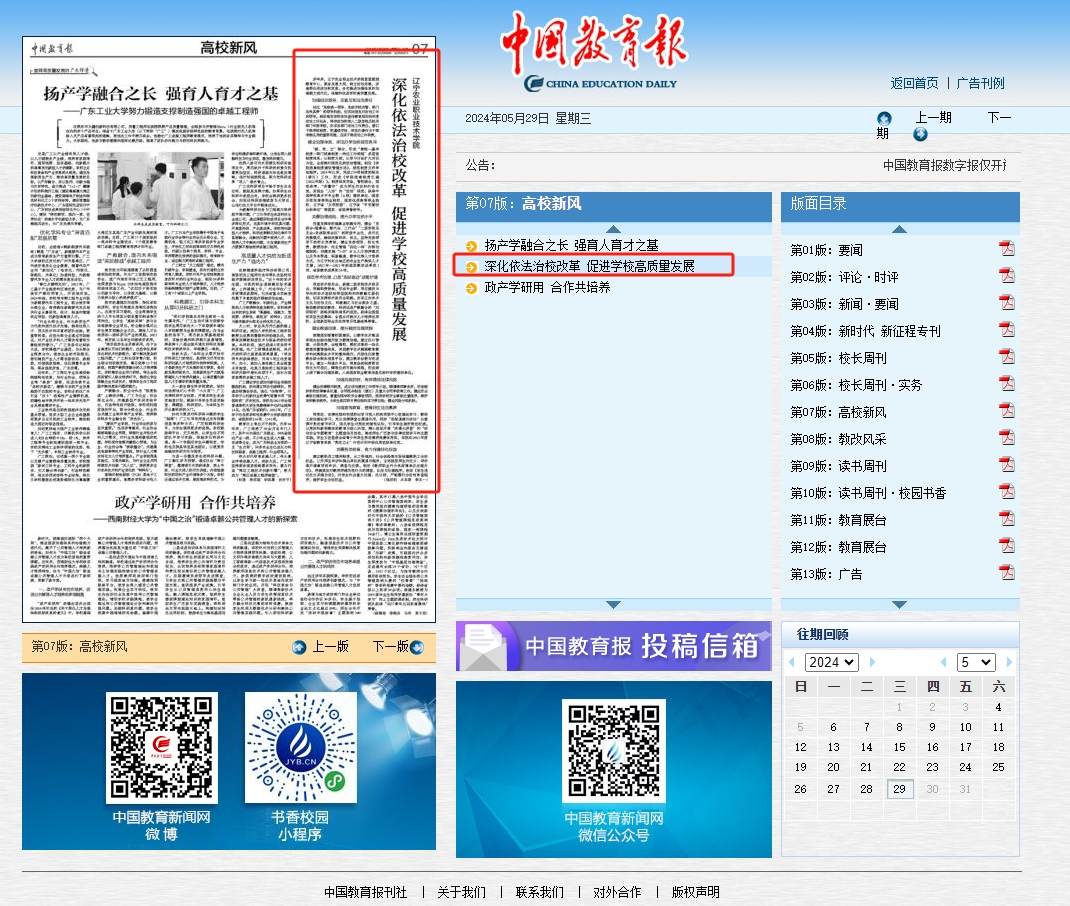
Task: Open PDF icon for 第02版 评论·时评
Action: pyautogui.click(x=1007, y=276)
